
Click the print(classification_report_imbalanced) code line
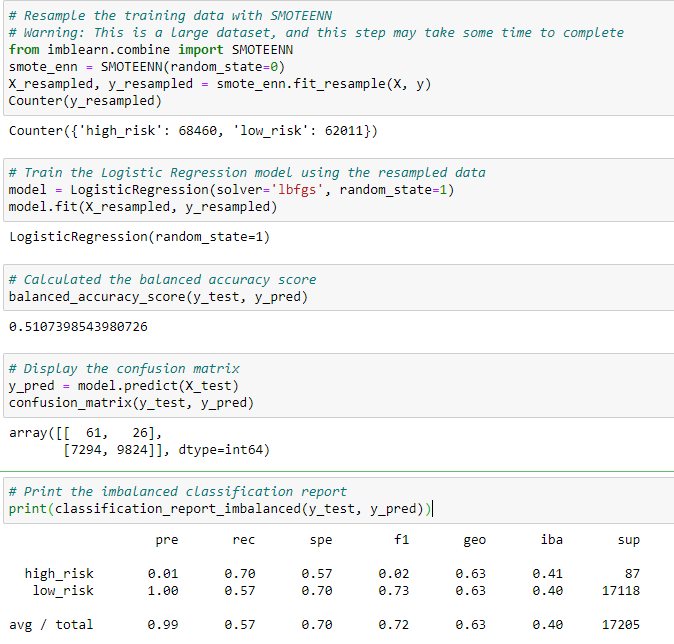(220, 509)
